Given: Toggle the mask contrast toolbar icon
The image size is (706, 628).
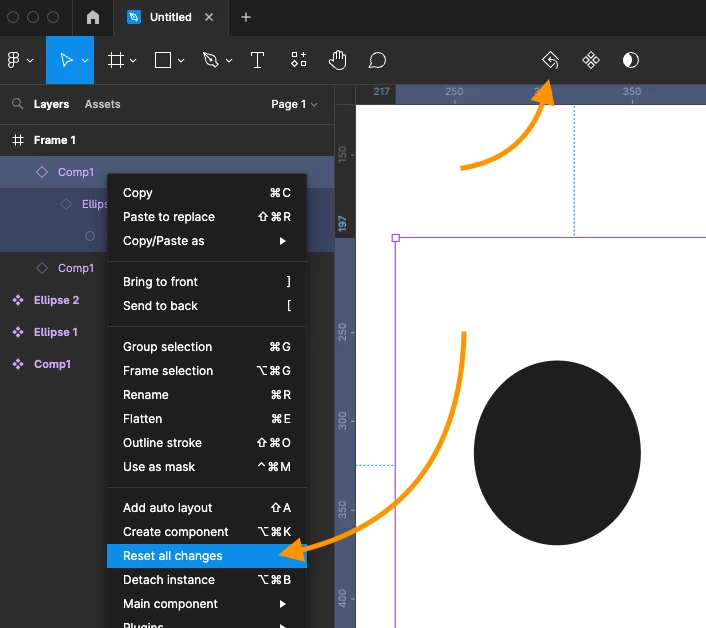Looking at the screenshot, I should click(x=630, y=60).
